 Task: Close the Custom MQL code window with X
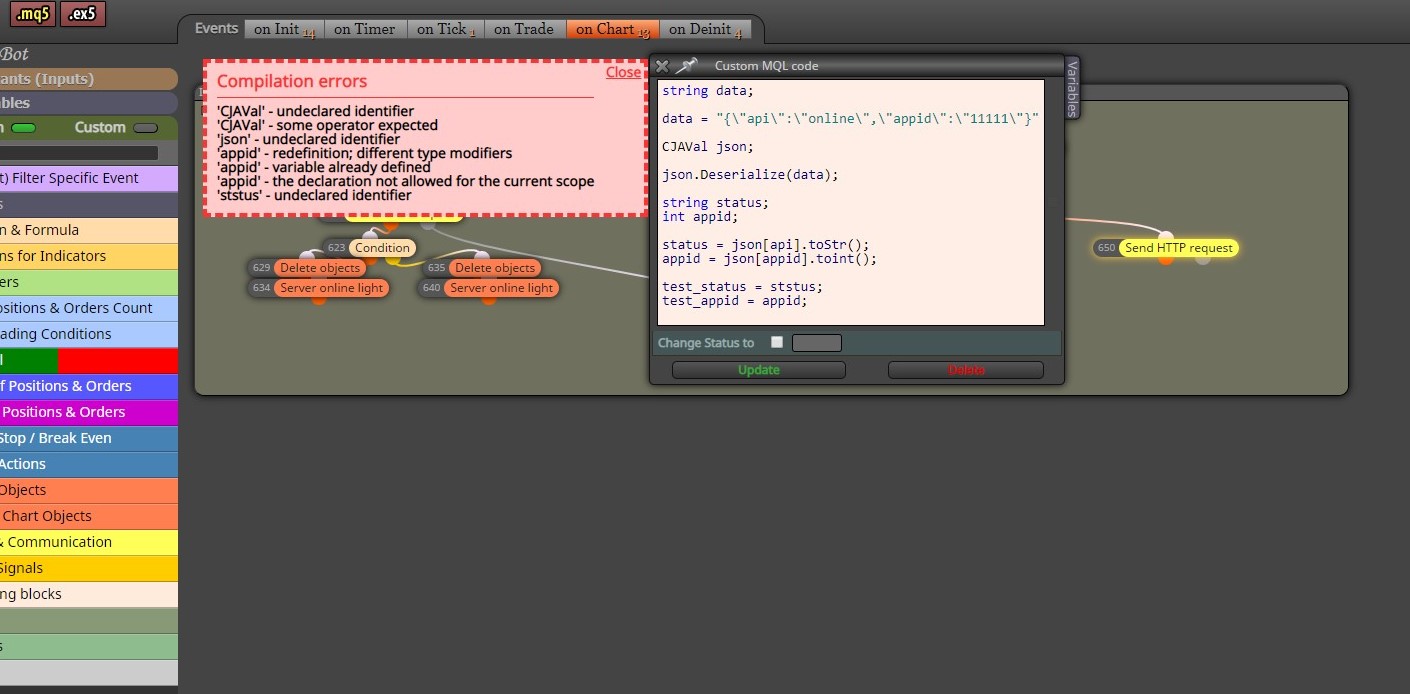point(662,66)
